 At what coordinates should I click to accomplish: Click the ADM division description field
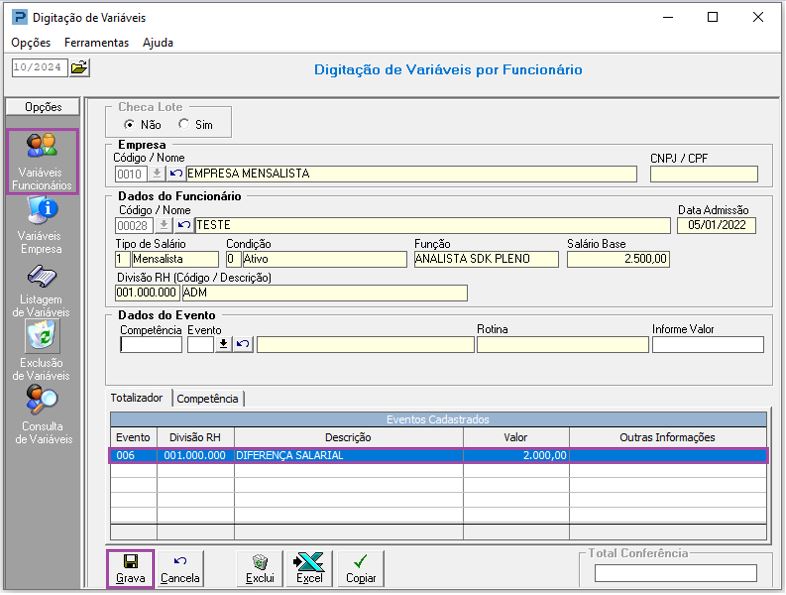click(x=324, y=293)
